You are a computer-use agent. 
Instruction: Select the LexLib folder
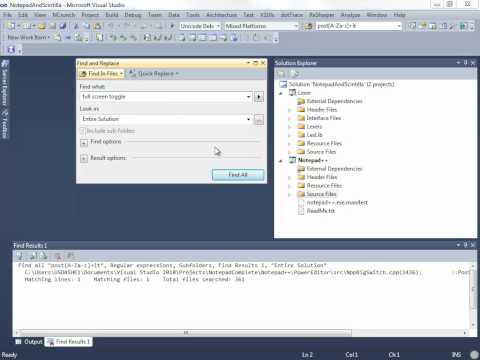pyautogui.click(x=314, y=135)
